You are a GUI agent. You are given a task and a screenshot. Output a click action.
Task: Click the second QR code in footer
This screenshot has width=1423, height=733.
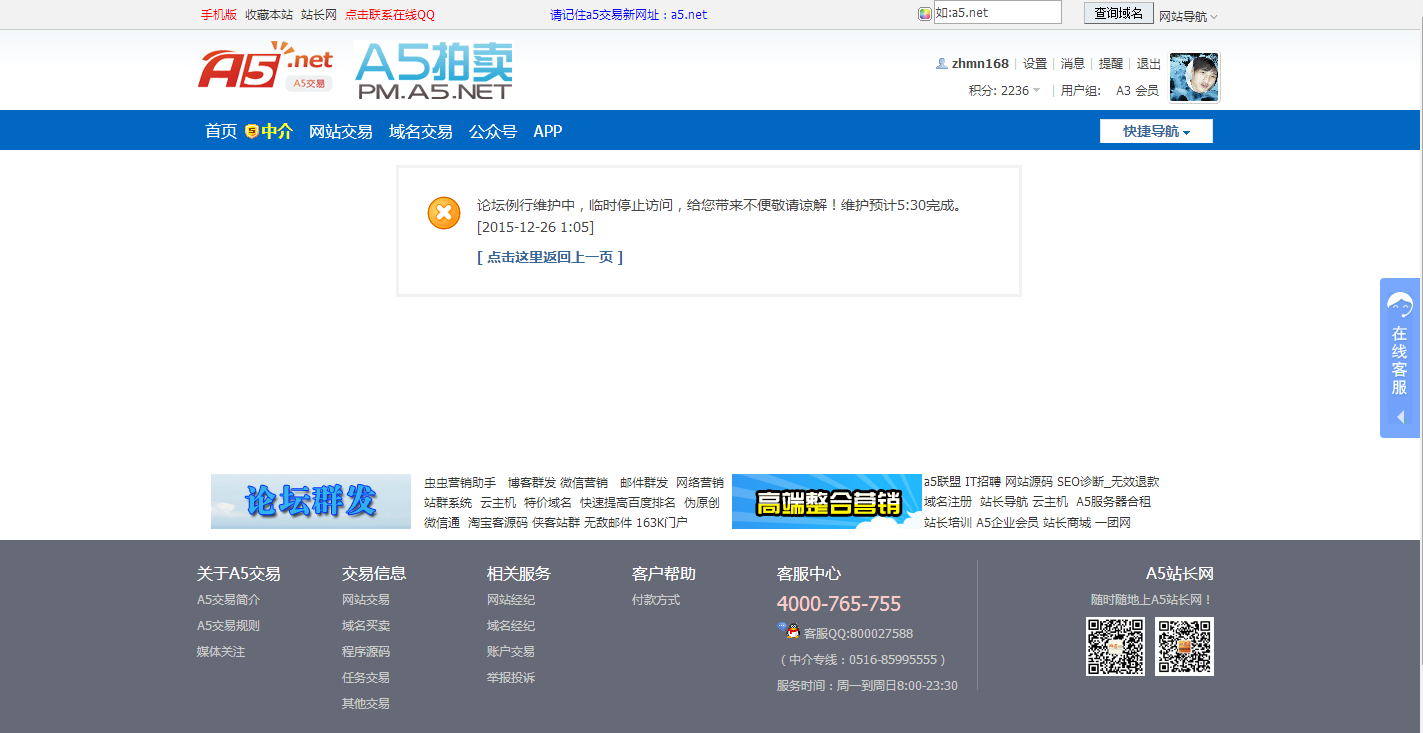tap(1184, 646)
